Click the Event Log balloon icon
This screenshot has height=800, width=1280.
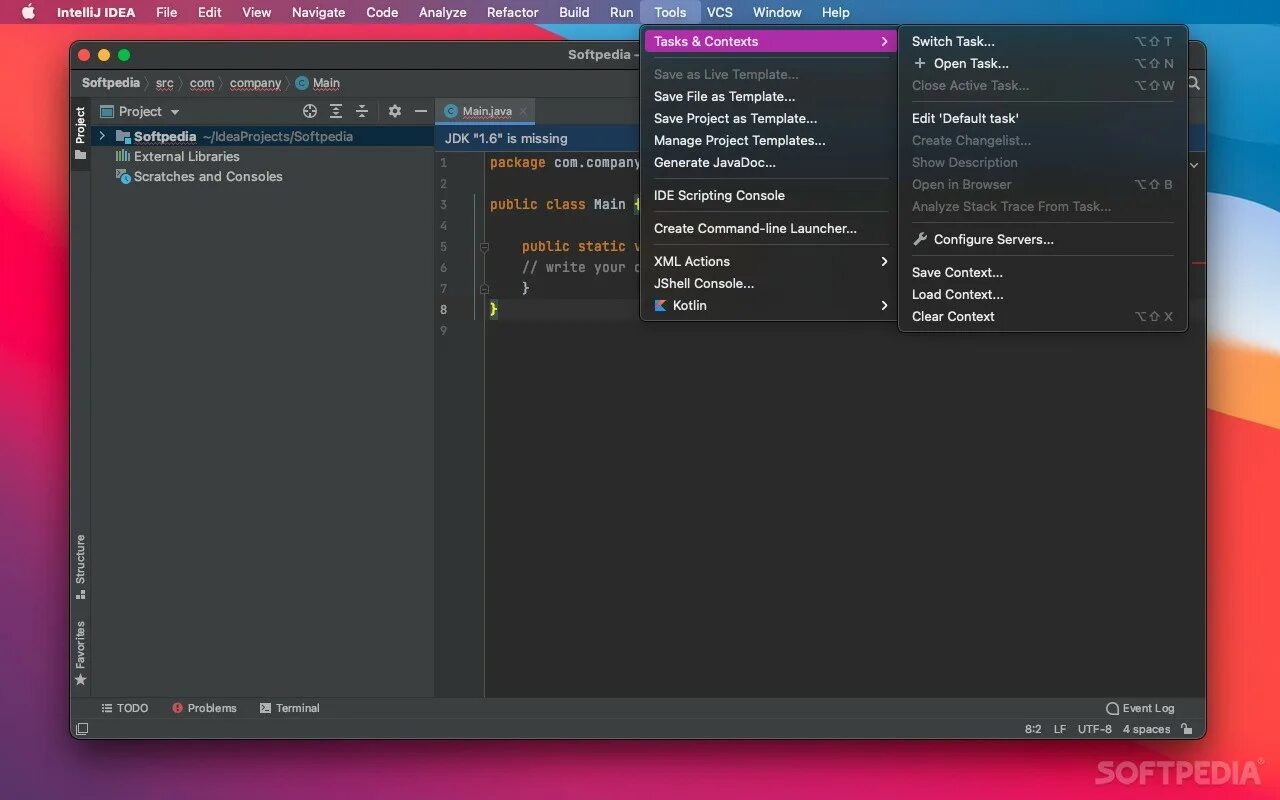pyautogui.click(x=1112, y=708)
